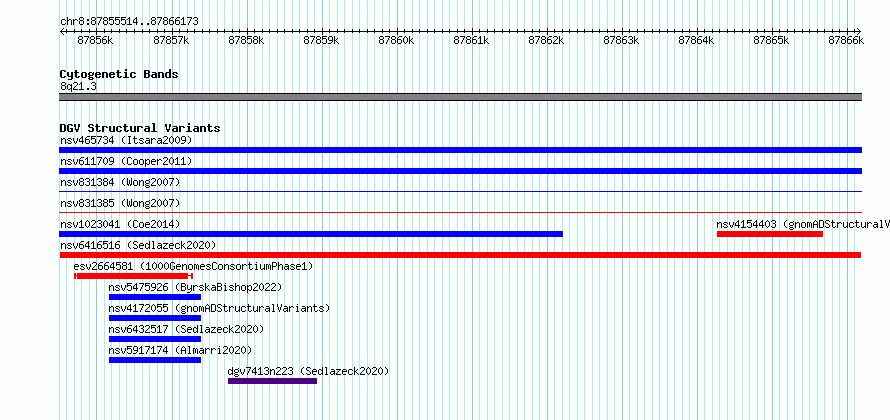Click the 87861k ruler tick label
The height and width of the screenshot is (420, 890).
(472, 40)
